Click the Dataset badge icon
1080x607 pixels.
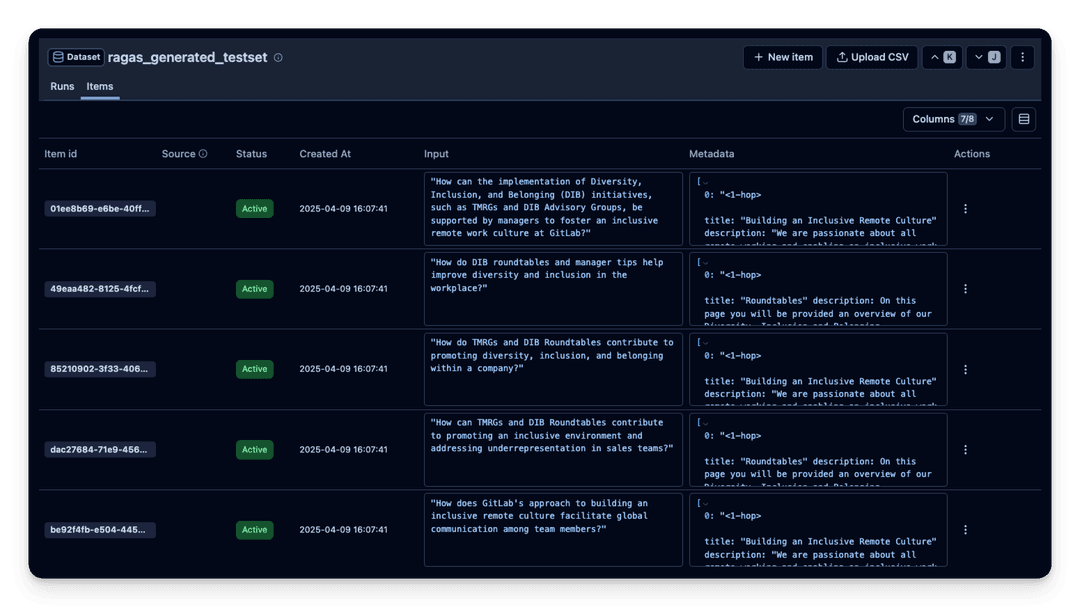pyautogui.click(x=59, y=57)
